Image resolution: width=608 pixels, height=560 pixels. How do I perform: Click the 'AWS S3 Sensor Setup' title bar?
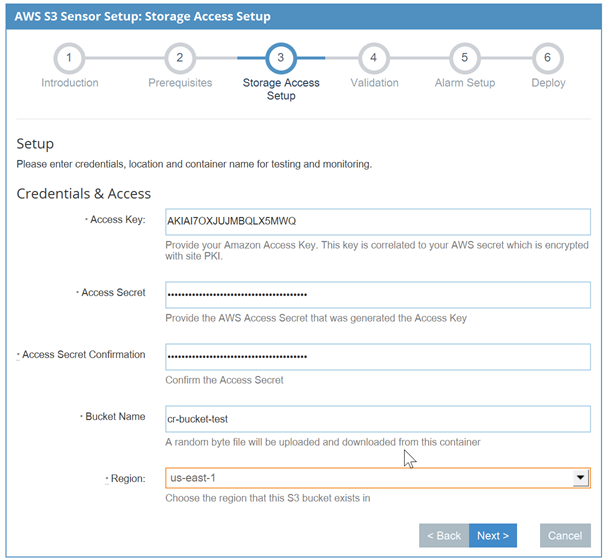pyautogui.click(x=304, y=17)
